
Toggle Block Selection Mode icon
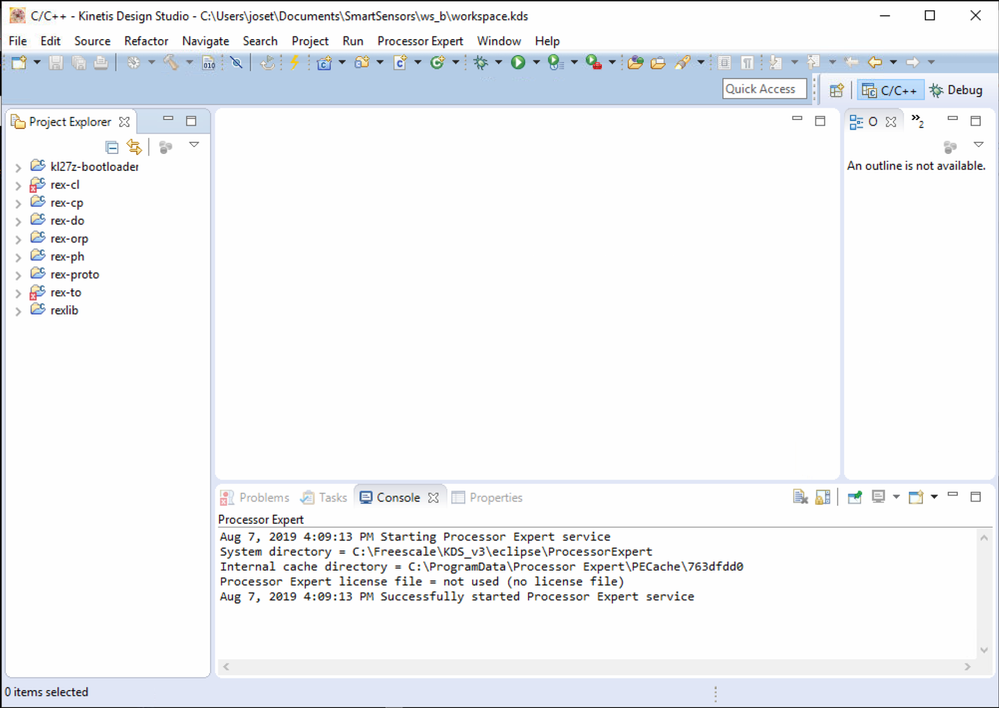pyautogui.click(x=724, y=62)
